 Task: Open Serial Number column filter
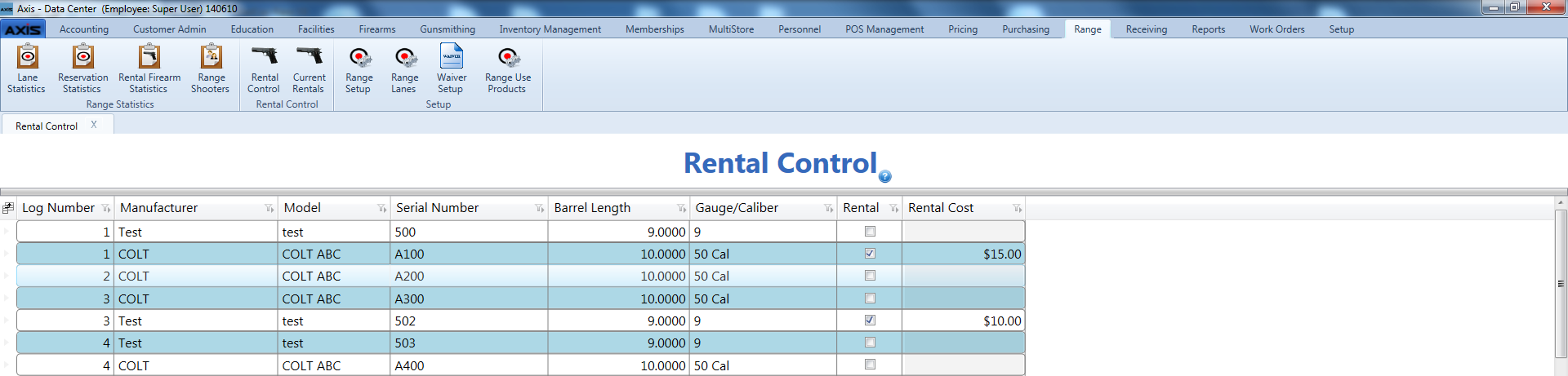[540, 209]
